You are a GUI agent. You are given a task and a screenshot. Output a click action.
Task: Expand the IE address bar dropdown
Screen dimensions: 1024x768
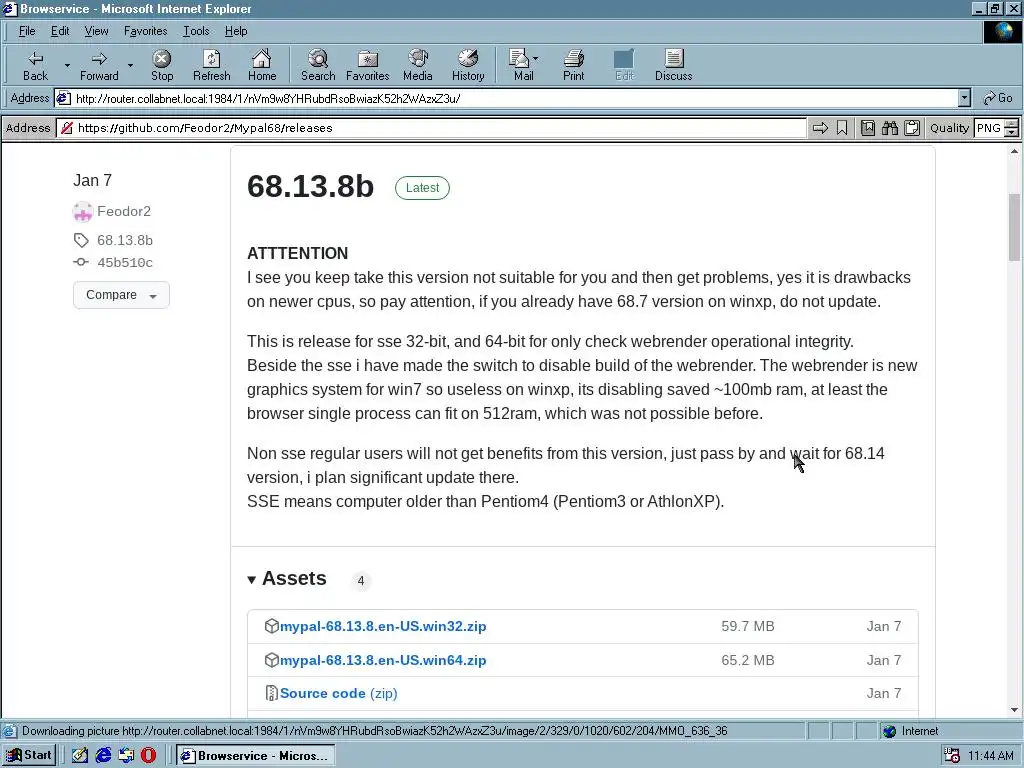pyautogui.click(x=964, y=98)
